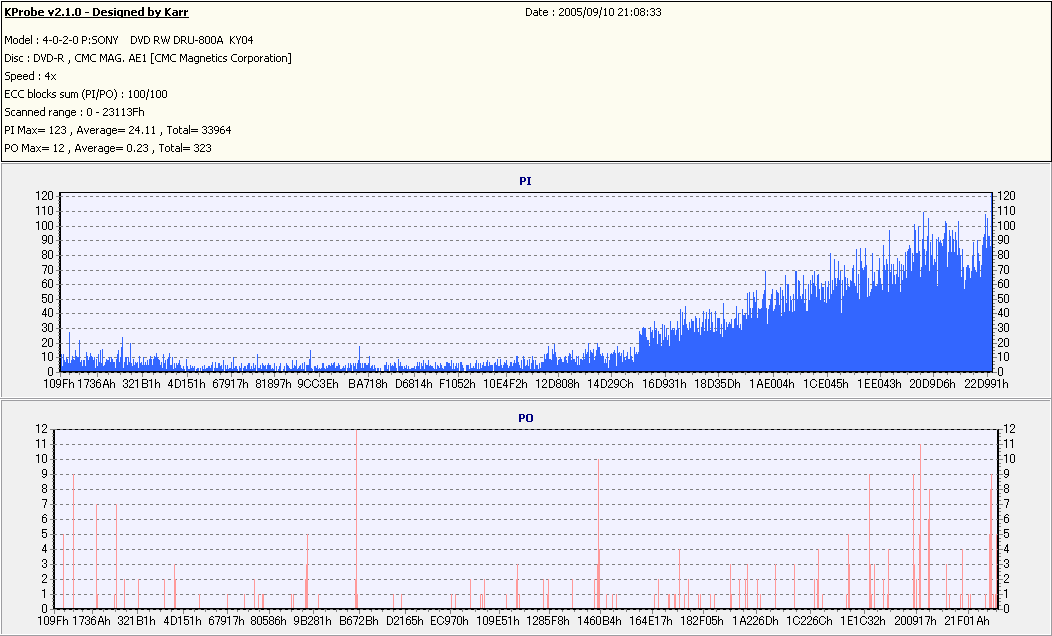Image resolution: width=1052 pixels, height=636 pixels.
Task: Click the Speed 4x line
Action: click(30, 76)
